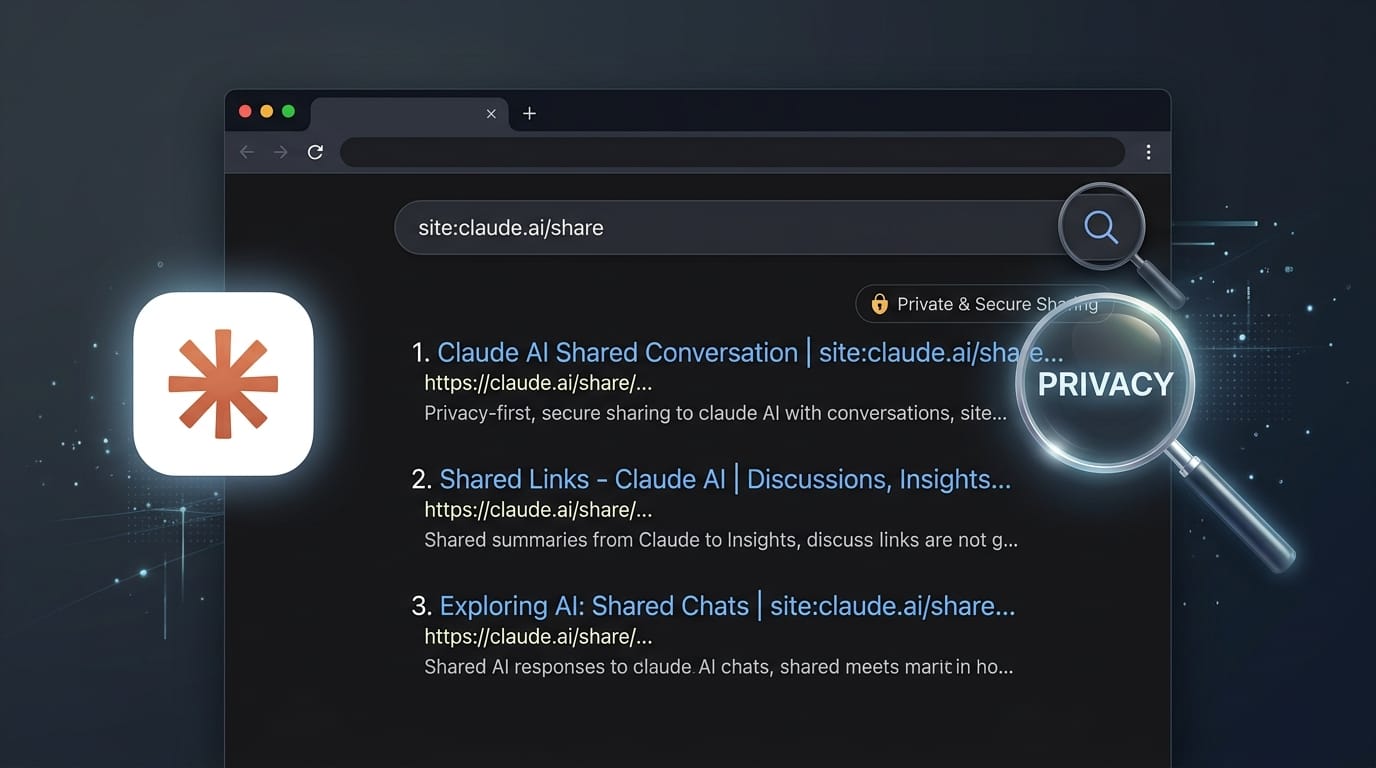Click the lock icon in the Private badge

pyautogui.click(x=880, y=304)
